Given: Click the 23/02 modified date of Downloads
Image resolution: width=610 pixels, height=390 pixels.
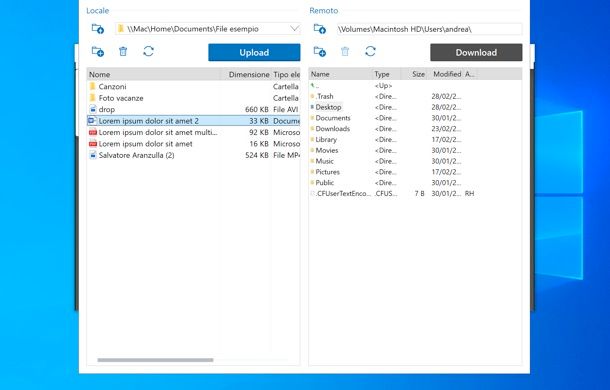Looking at the screenshot, I should pyautogui.click(x=446, y=128).
